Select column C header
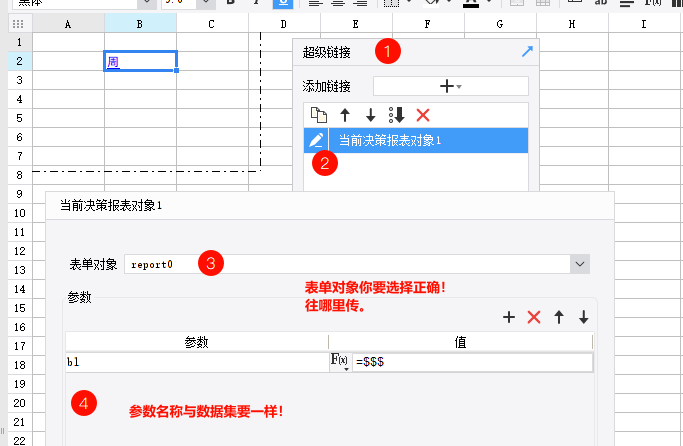The height and width of the screenshot is (446, 683). click(212, 24)
